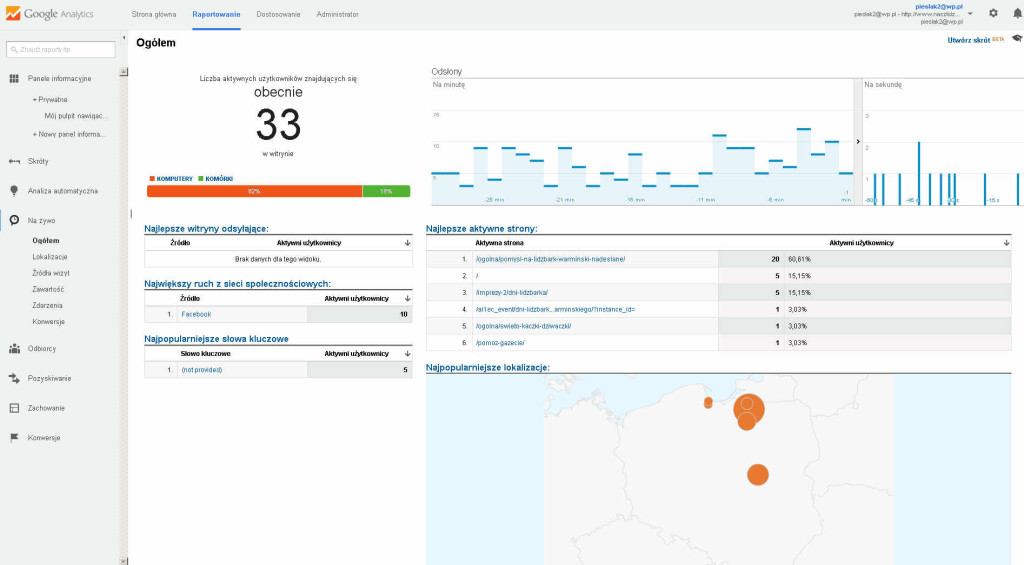Click the southern orange map bubble
This screenshot has width=1024, height=565.
tap(758, 475)
